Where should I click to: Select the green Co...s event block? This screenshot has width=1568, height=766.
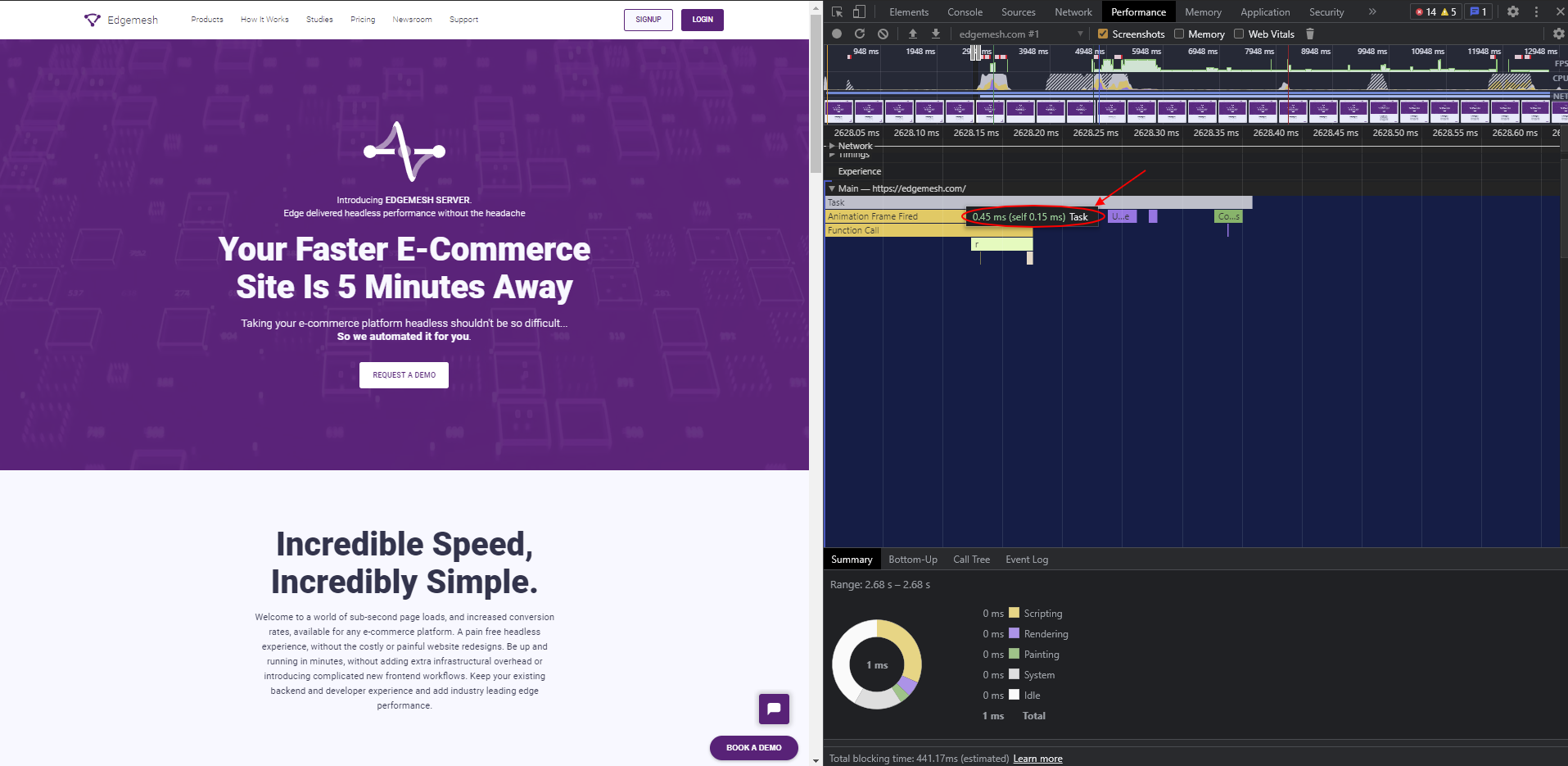click(x=1228, y=216)
